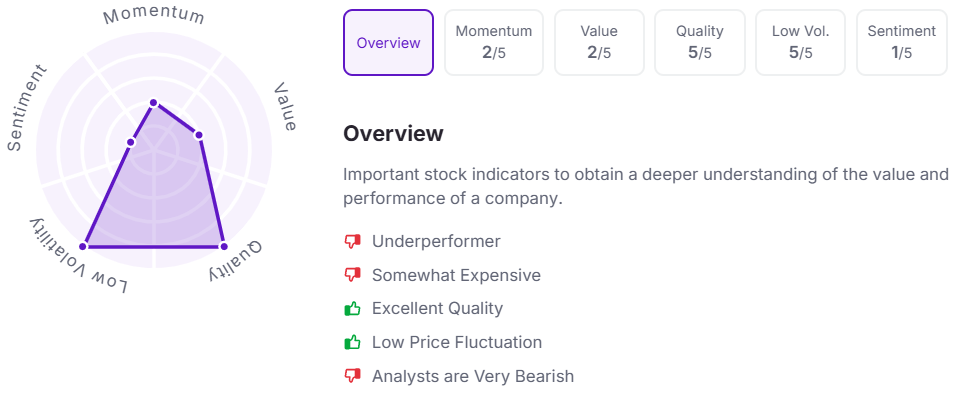Image resolution: width=963 pixels, height=394 pixels.
Task: Click the Quality data point on radar chart
Action: 224,247
